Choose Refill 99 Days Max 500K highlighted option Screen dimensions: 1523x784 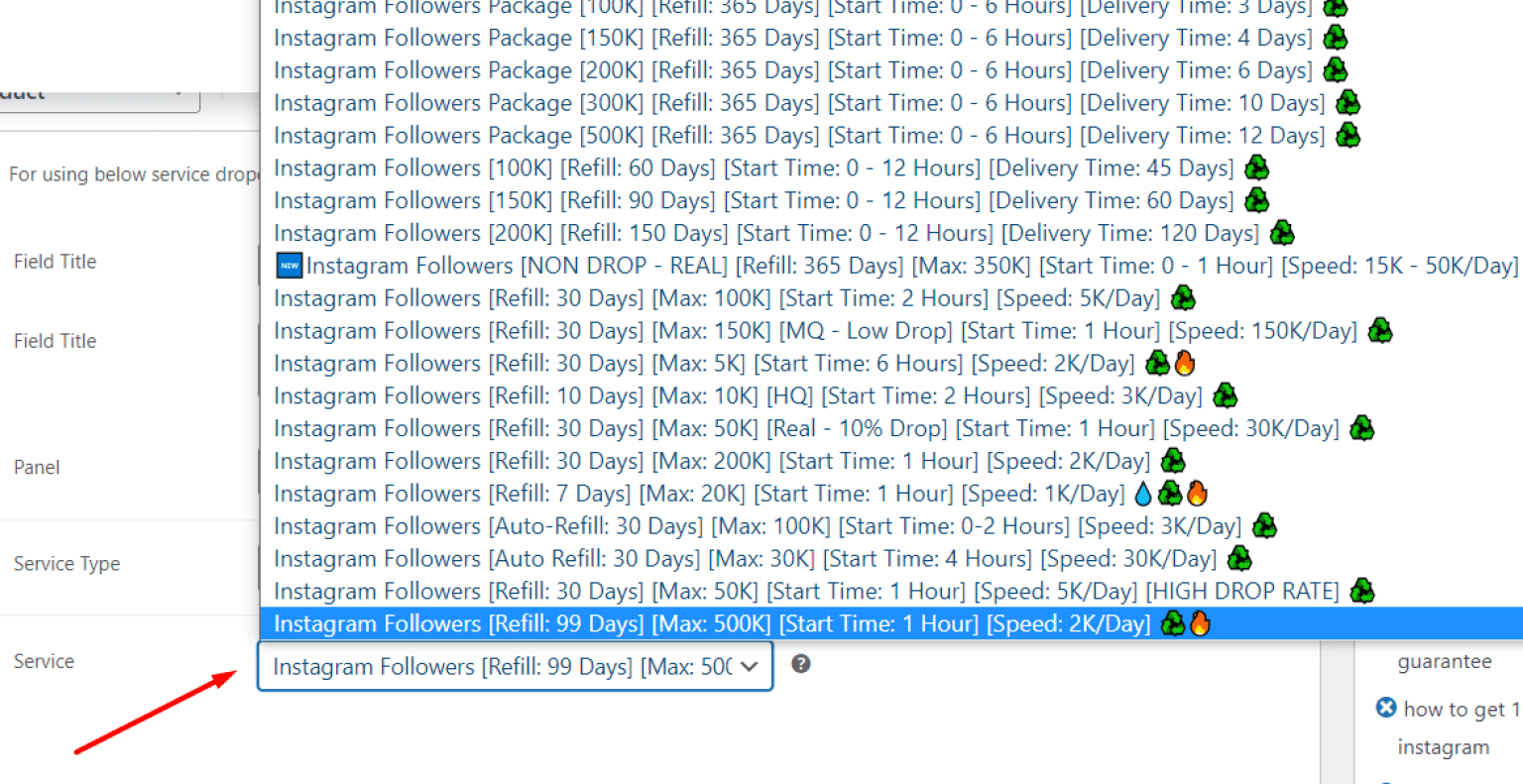711,623
